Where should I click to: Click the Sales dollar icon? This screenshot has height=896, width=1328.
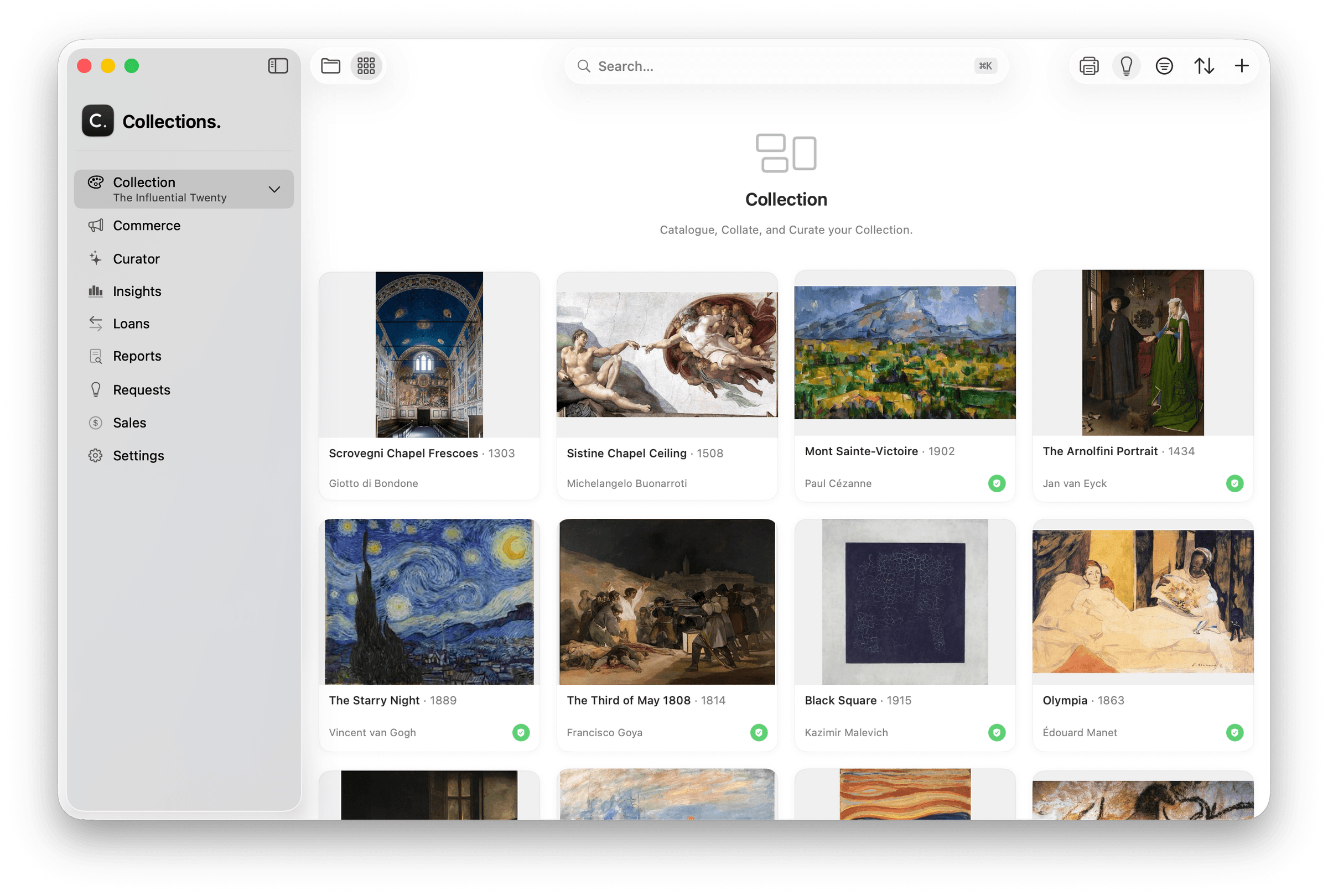(95, 423)
